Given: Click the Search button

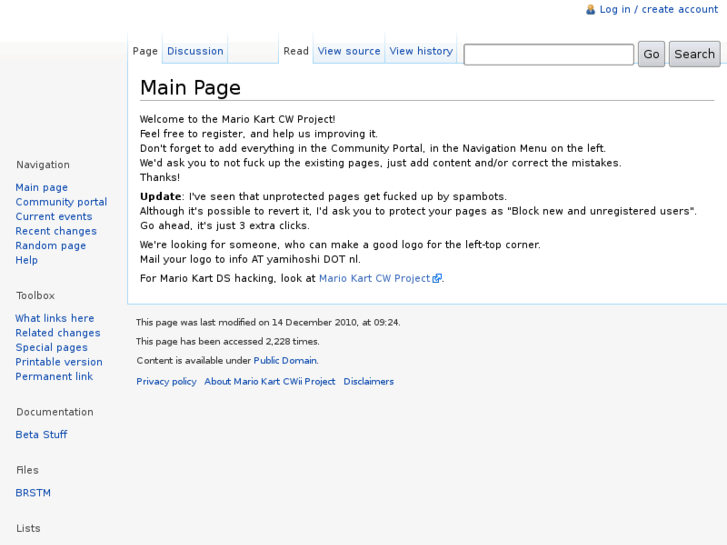Looking at the screenshot, I should (695, 54).
